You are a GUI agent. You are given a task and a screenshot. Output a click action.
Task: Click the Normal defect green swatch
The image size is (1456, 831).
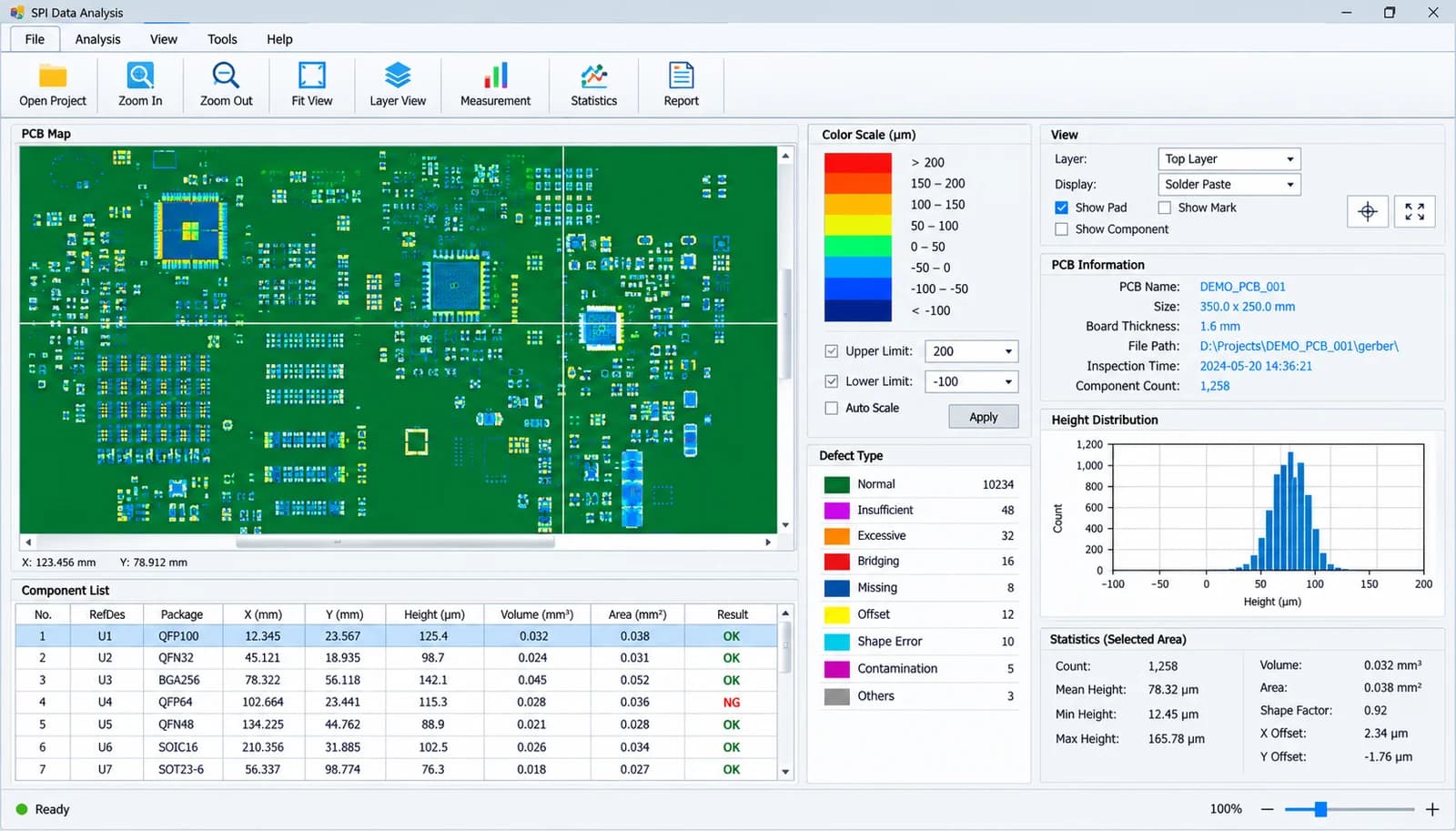[x=836, y=484]
